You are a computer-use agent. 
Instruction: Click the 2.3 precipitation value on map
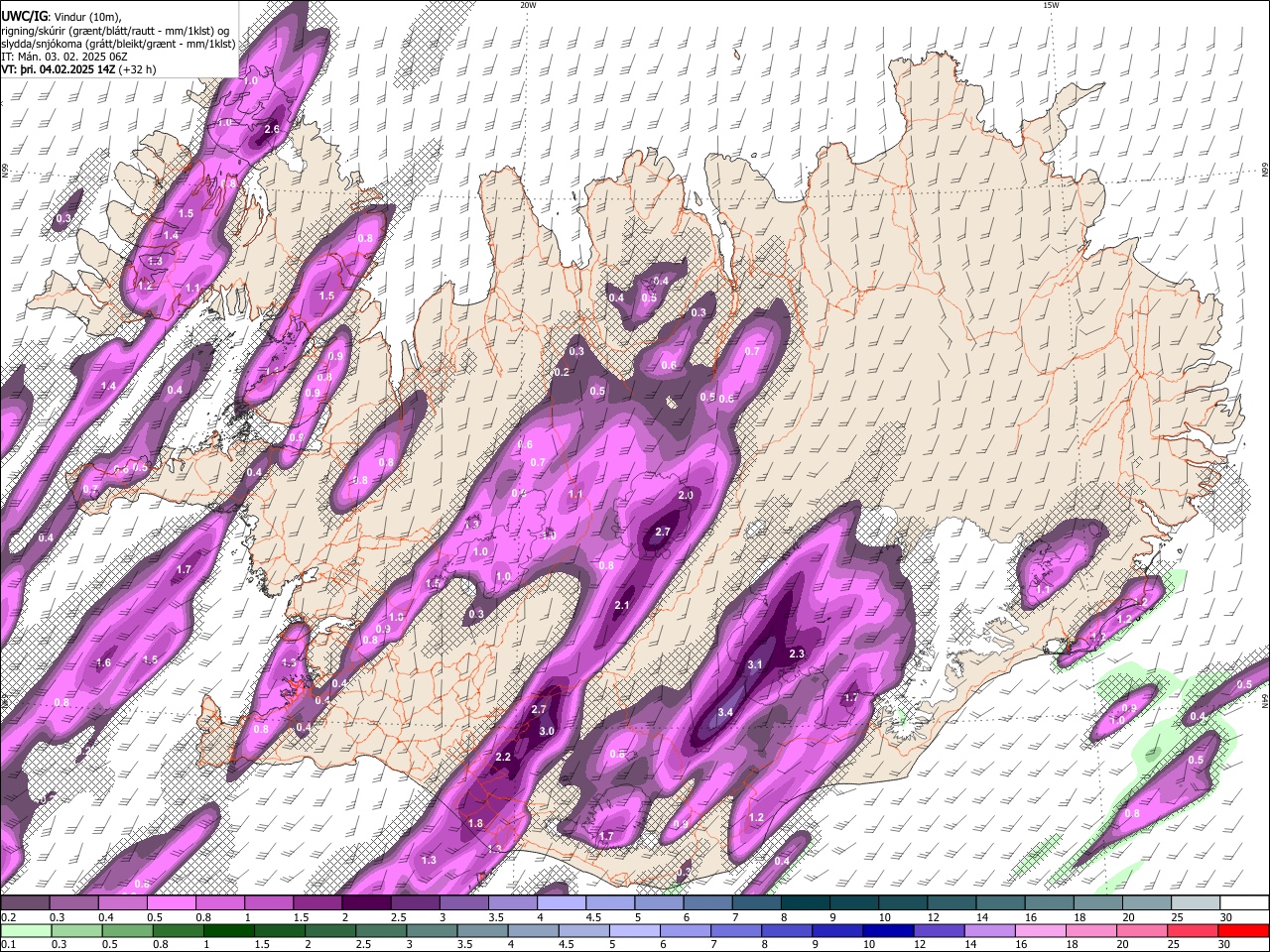pyautogui.click(x=797, y=654)
